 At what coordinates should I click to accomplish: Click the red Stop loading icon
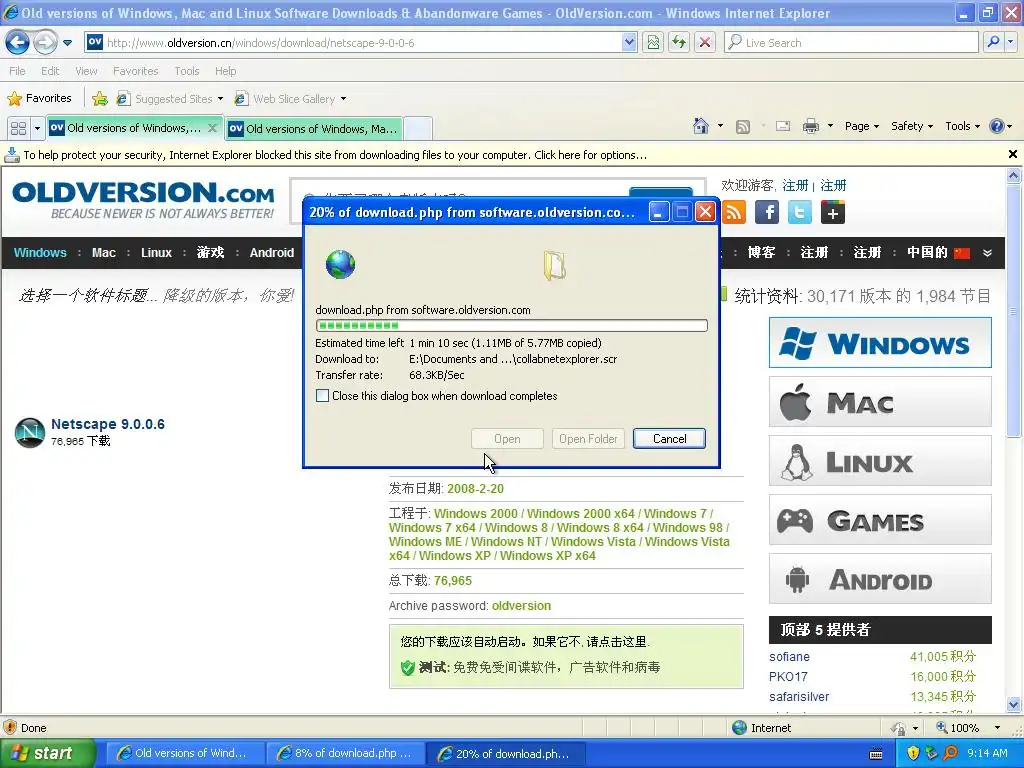[705, 42]
